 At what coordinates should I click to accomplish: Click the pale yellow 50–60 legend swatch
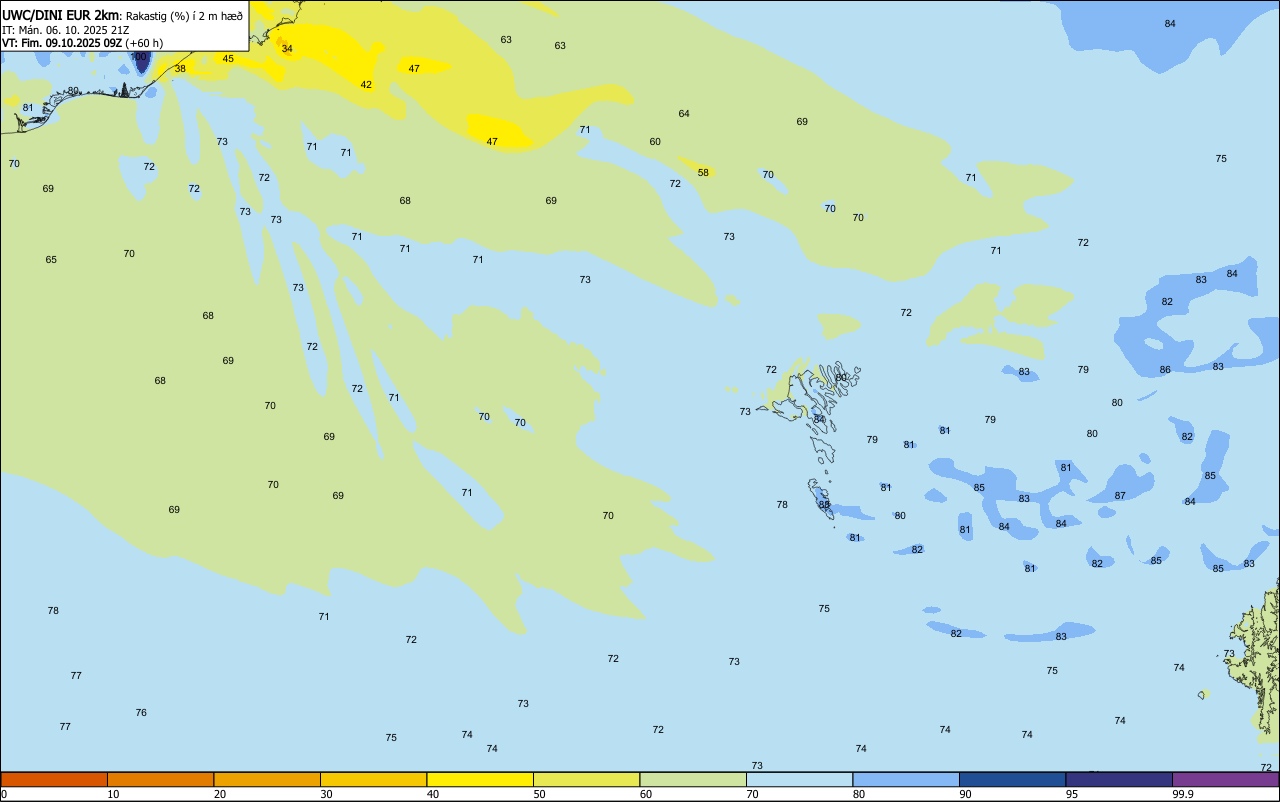pyautogui.click(x=586, y=779)
